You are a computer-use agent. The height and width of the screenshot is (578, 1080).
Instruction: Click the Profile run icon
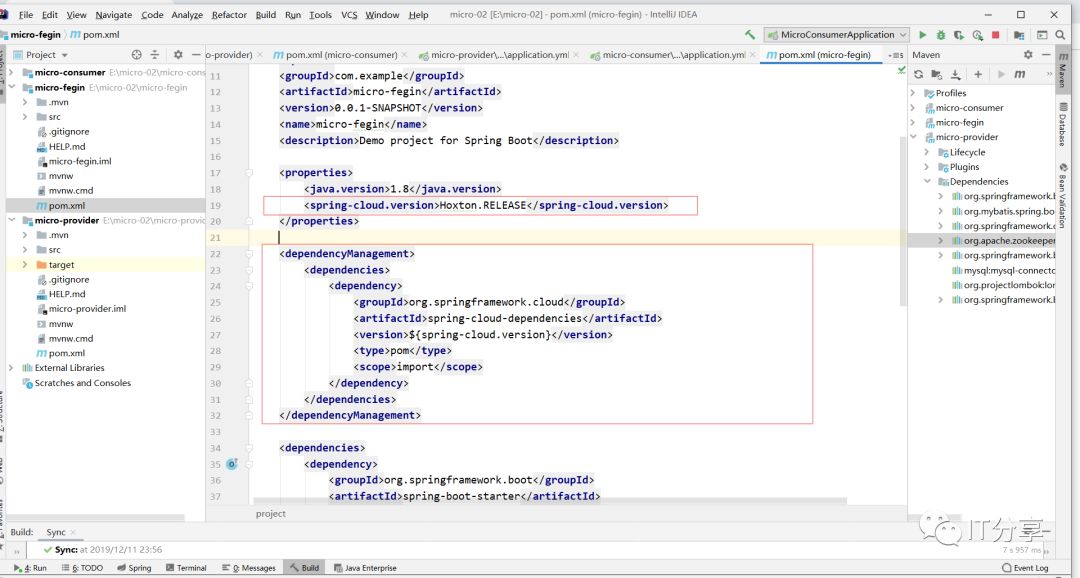pos(977,34)
